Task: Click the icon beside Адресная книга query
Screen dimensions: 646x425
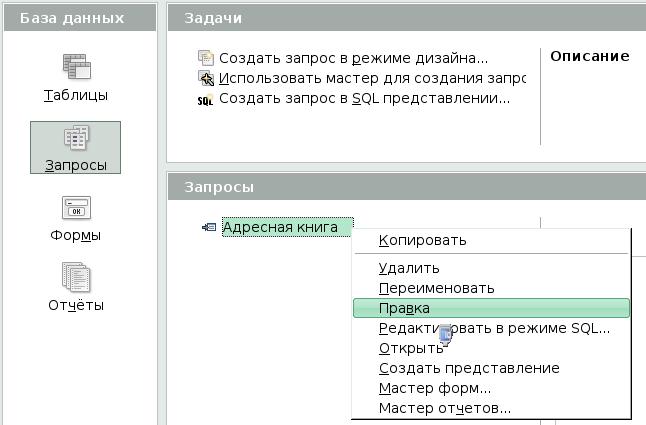Action: click(x=208, y=228)
